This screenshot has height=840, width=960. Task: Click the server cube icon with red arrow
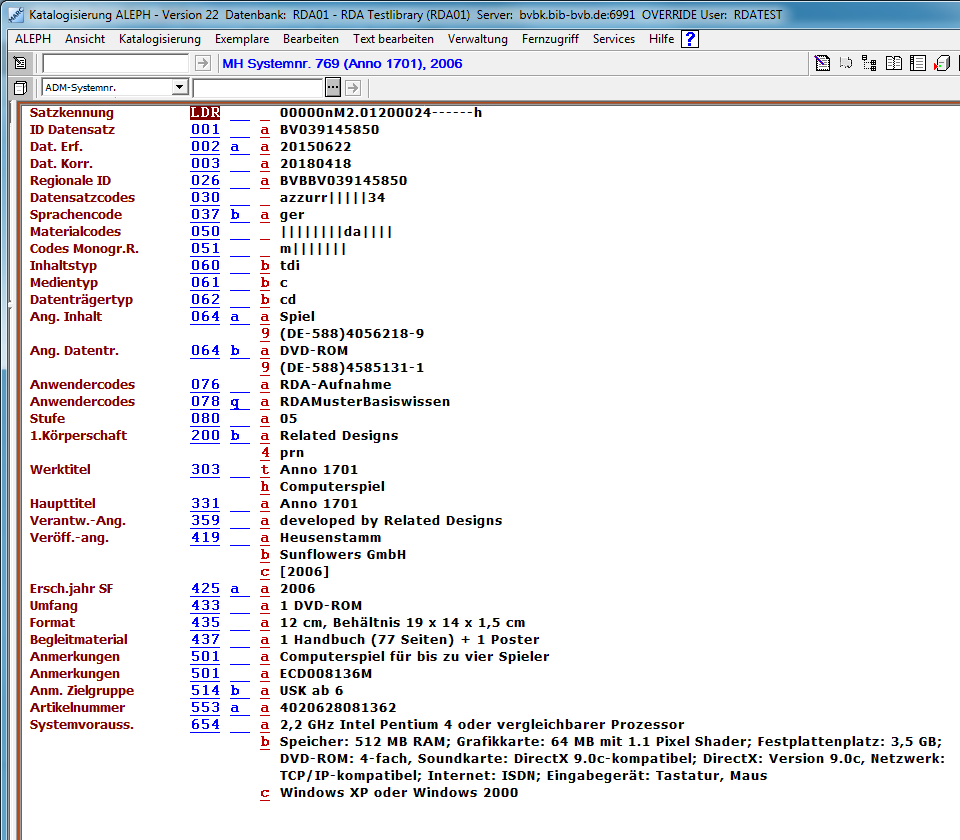click(941, 63)
